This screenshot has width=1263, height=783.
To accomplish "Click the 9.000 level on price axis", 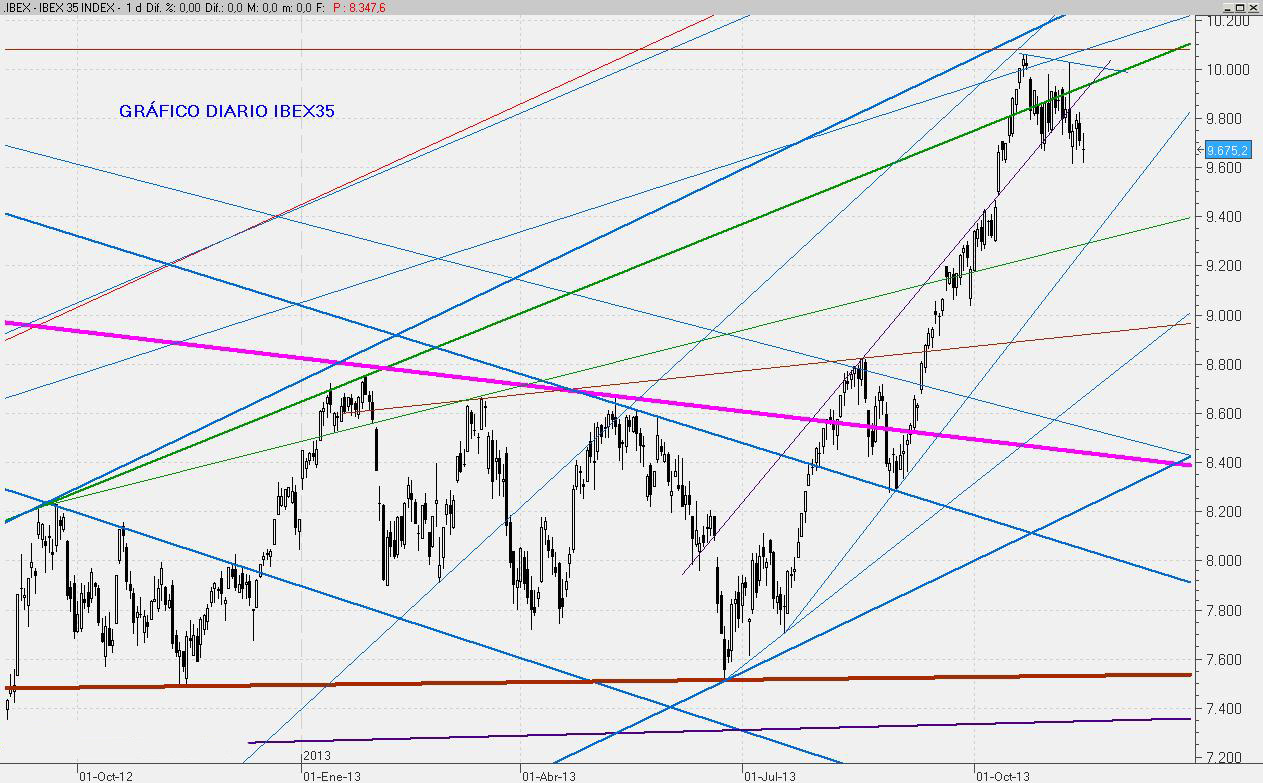I will point(1226,316).
